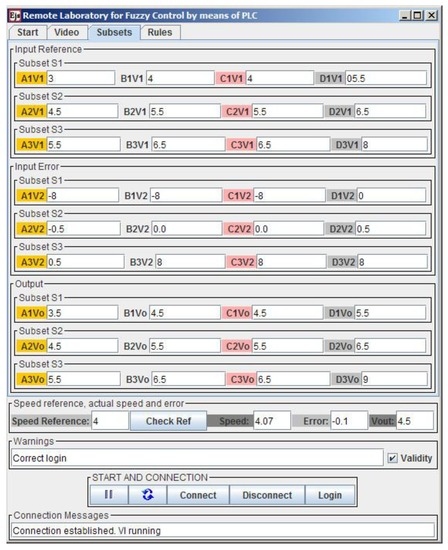Screen dimensions: 448x550
Task: Click the B3V1 input field
Action: 188,145
